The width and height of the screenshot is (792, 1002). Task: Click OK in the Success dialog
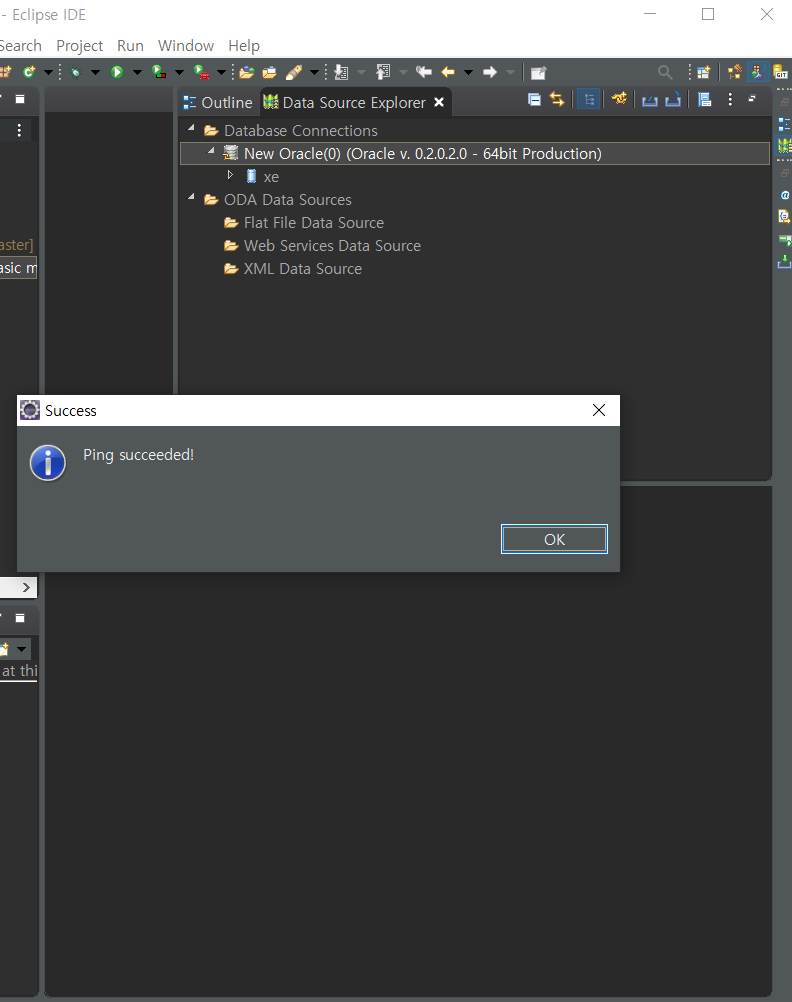pyautogui.click(x=554, y=539)
